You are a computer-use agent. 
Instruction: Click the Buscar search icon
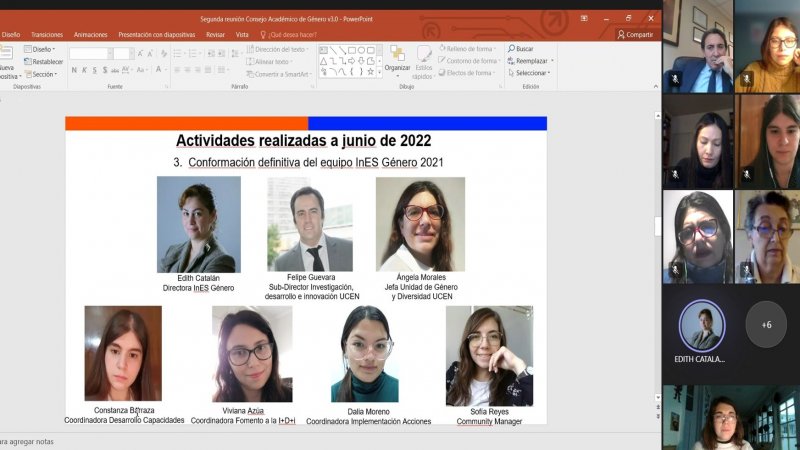tap(511, 48)
